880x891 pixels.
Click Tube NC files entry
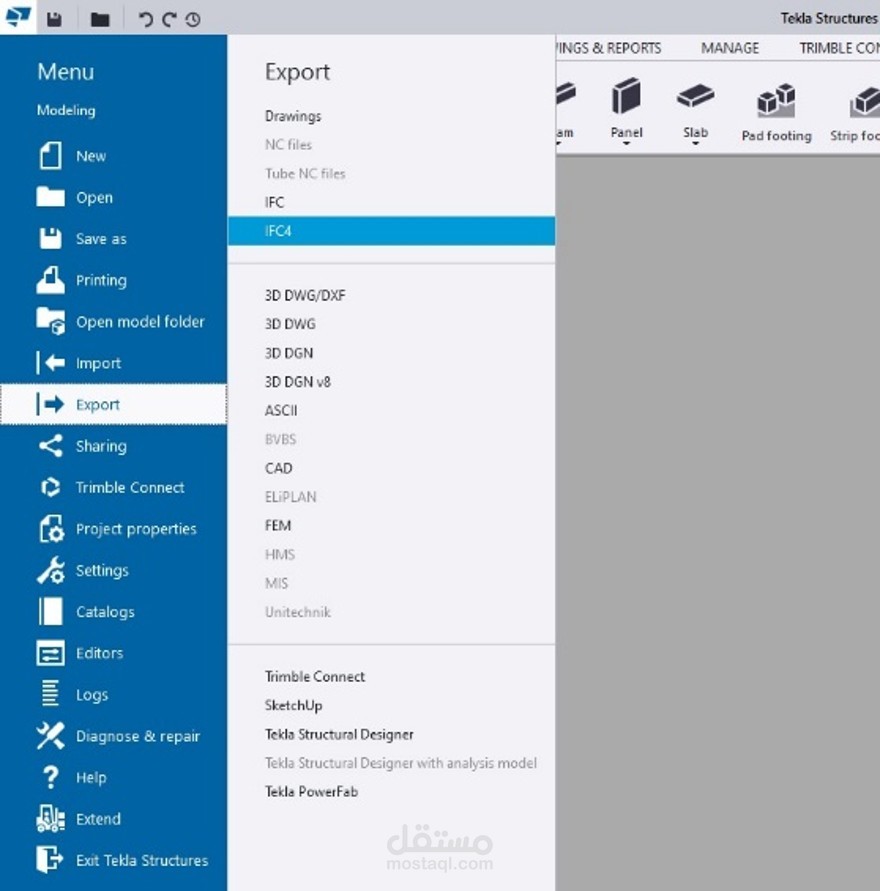coord(305,173)
